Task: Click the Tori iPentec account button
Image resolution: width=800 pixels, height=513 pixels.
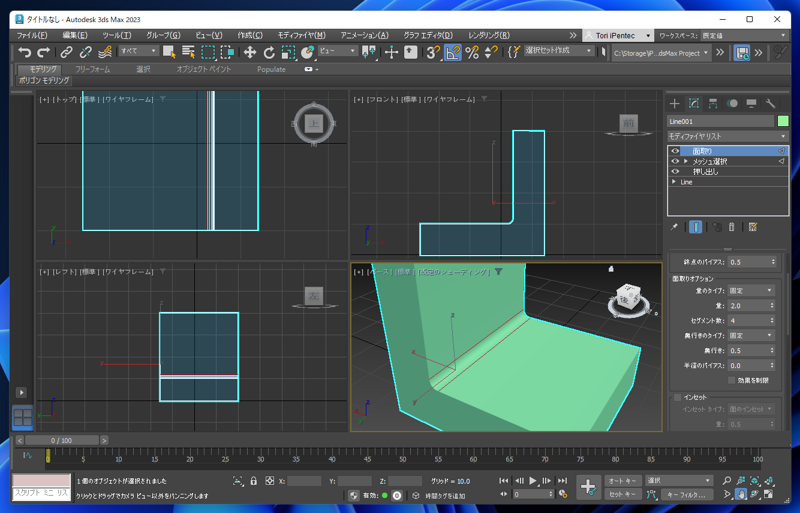Action: 618,35
